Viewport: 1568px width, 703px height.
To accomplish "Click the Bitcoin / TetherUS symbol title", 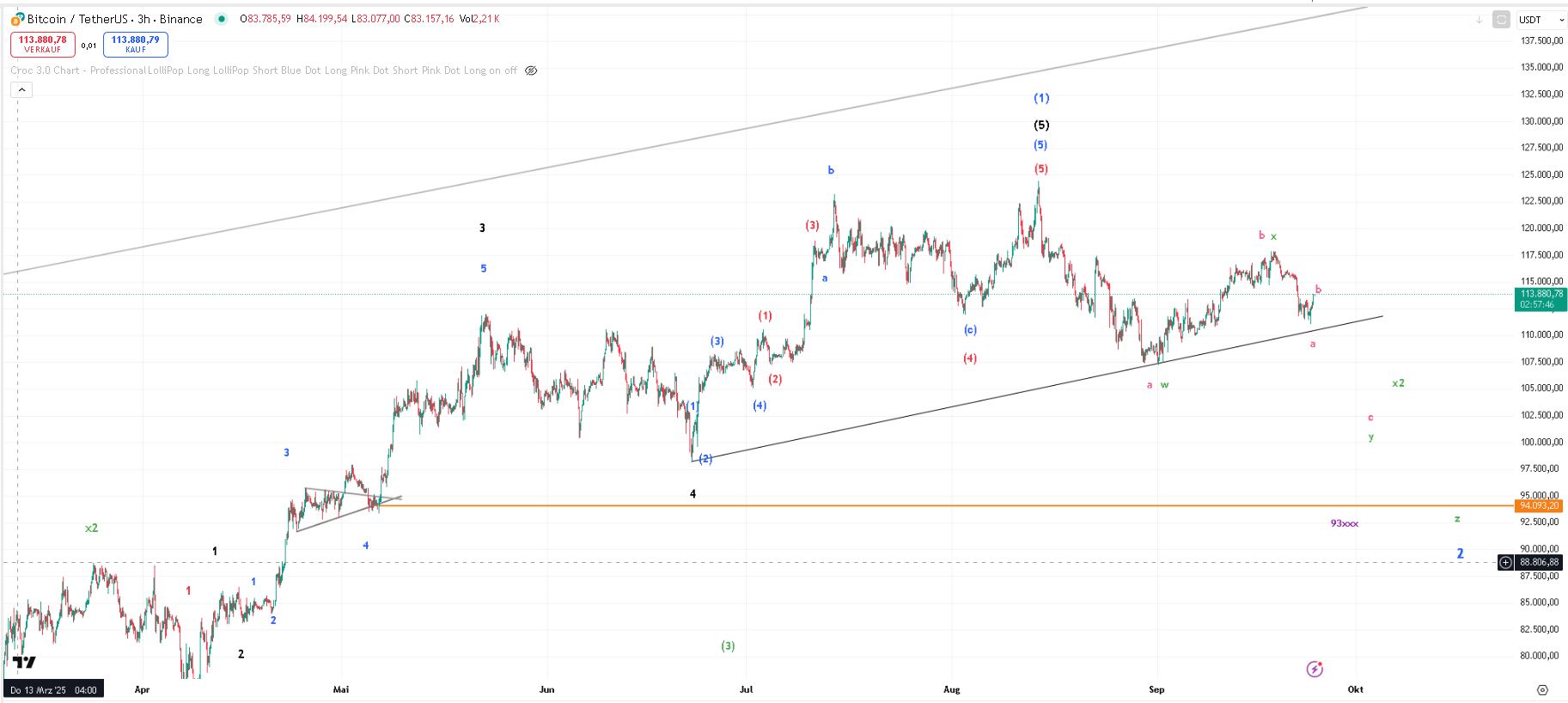I will pyautogui.click(x=114, y=19).
